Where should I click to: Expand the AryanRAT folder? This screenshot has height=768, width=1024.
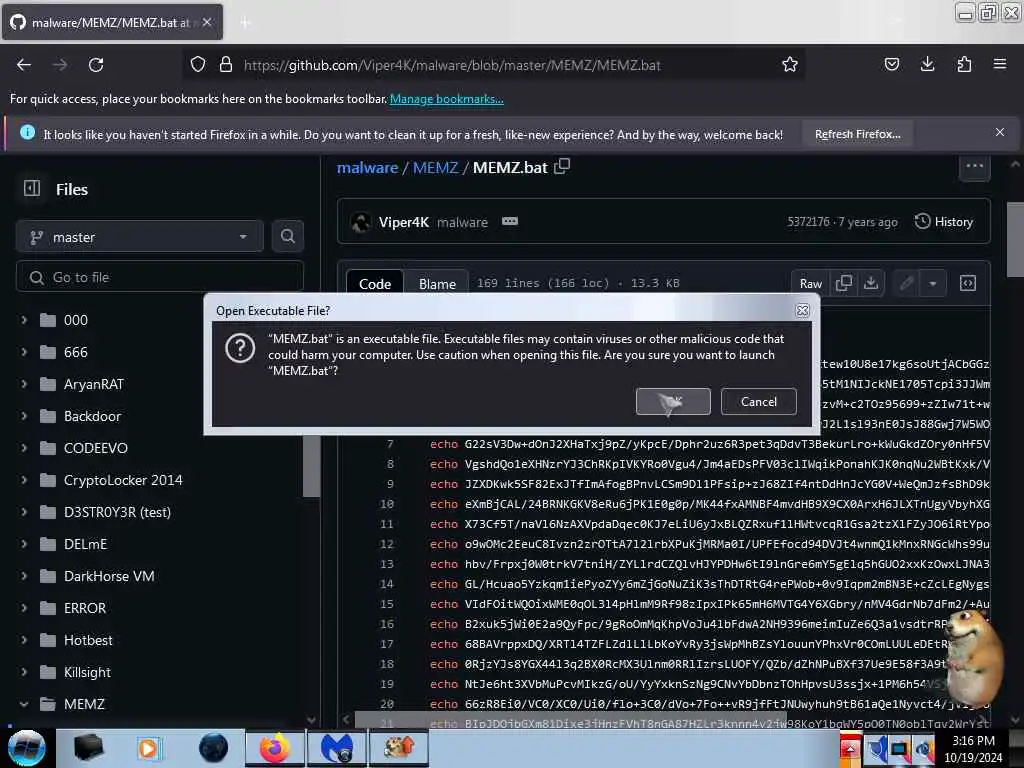[x=24, y=384]
